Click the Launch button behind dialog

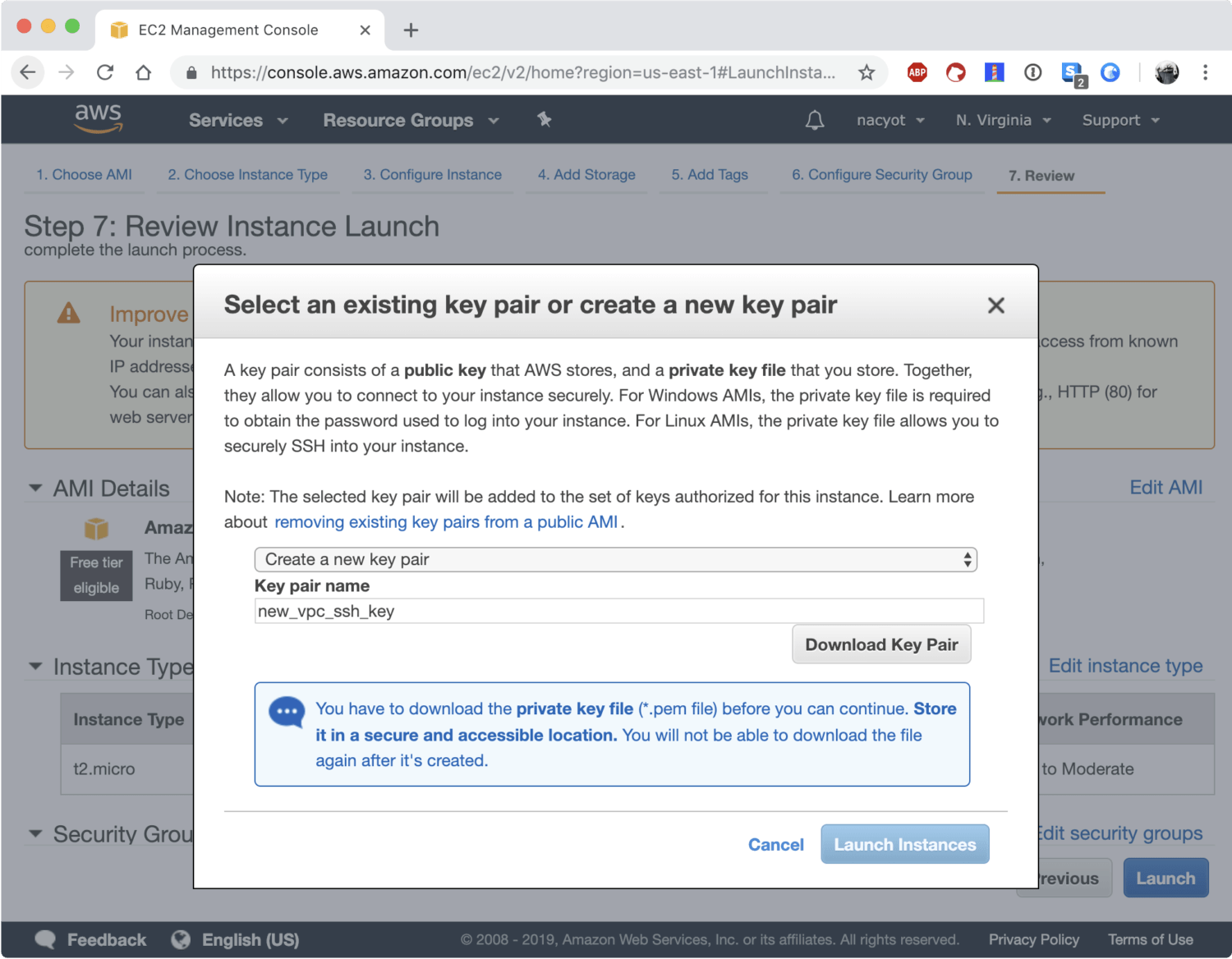click(1165, 879)
